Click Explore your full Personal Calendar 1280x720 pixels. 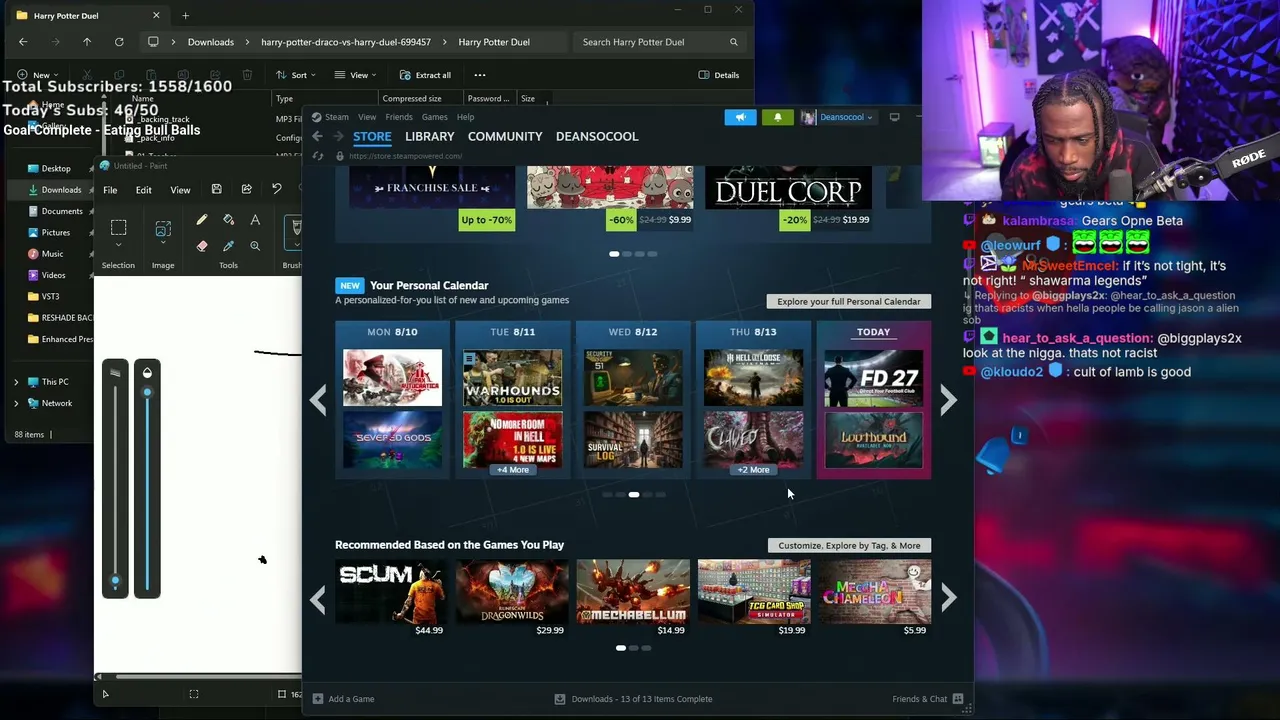pos(849,301)
